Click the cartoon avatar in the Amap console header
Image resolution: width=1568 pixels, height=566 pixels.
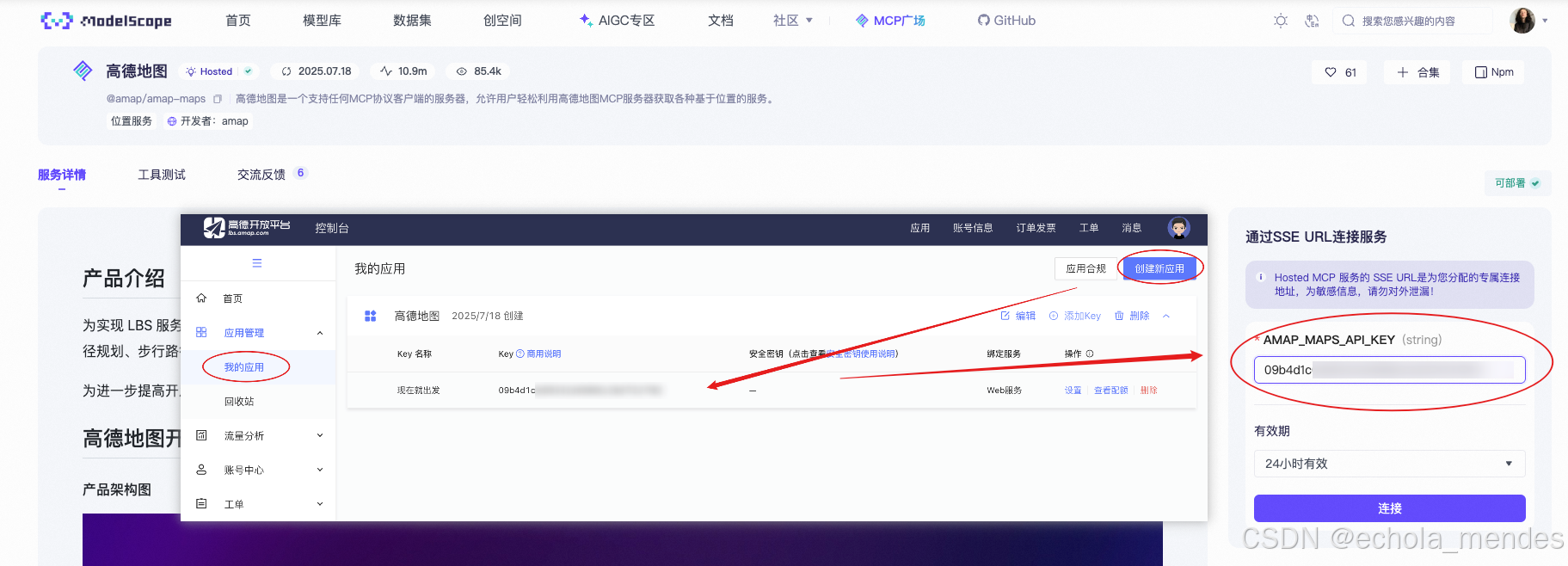[1178, 227]
